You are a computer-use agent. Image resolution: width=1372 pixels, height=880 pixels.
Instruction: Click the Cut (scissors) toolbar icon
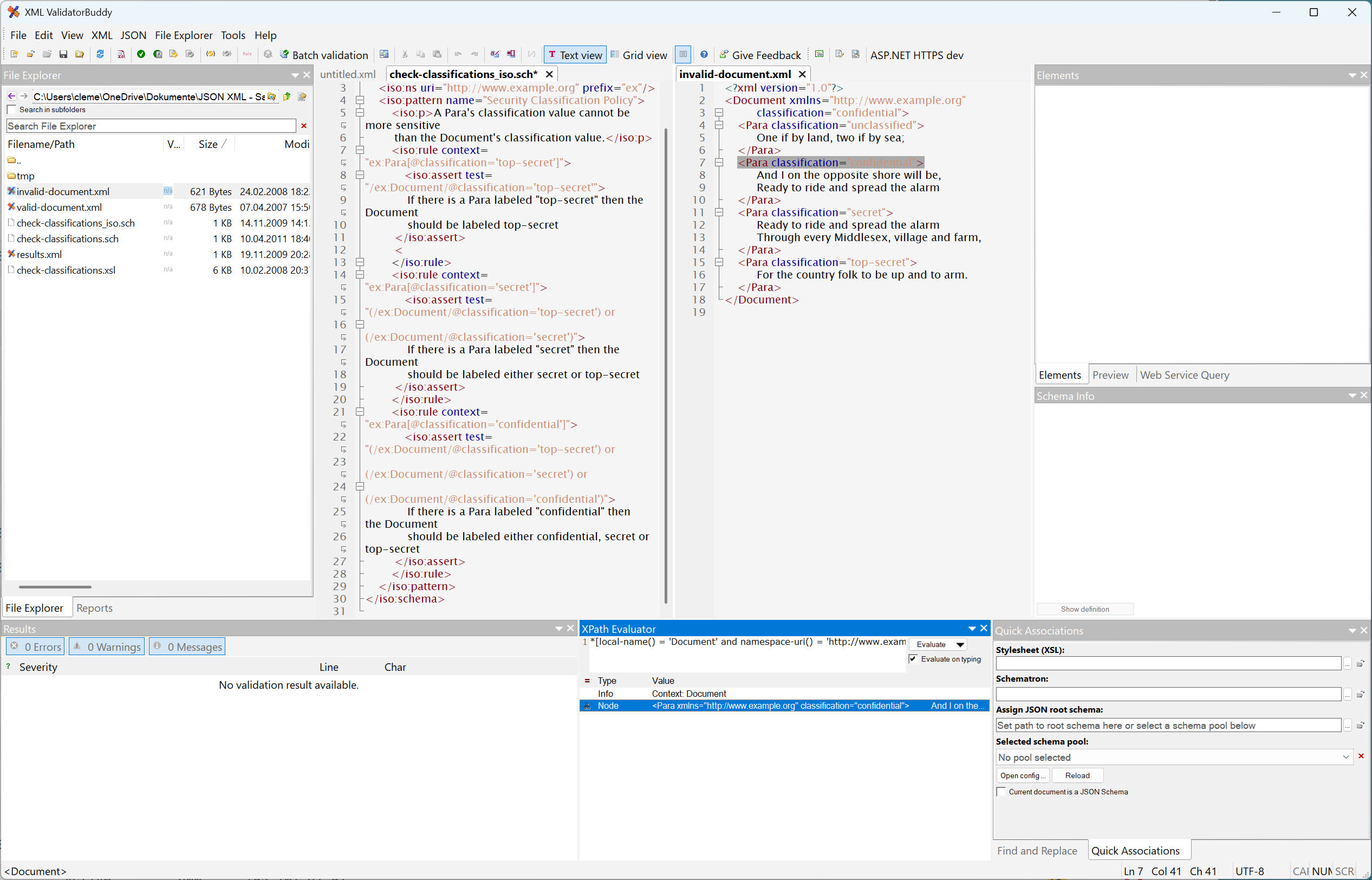pyautogui.click(x=405, y=54)
